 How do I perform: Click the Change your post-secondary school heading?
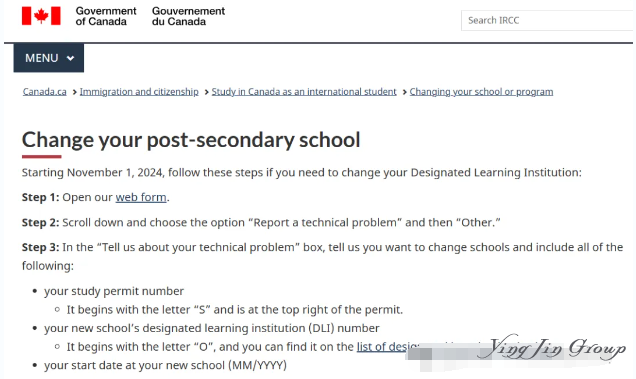pos(191,140)
